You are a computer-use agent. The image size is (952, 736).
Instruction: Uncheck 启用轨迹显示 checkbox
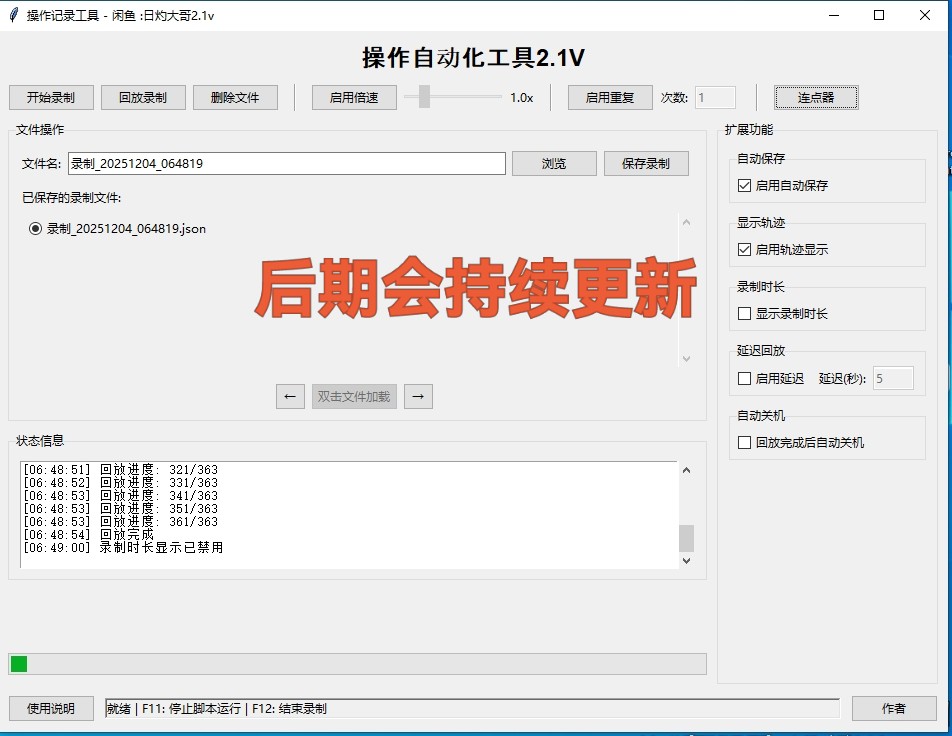click(744, 249)
